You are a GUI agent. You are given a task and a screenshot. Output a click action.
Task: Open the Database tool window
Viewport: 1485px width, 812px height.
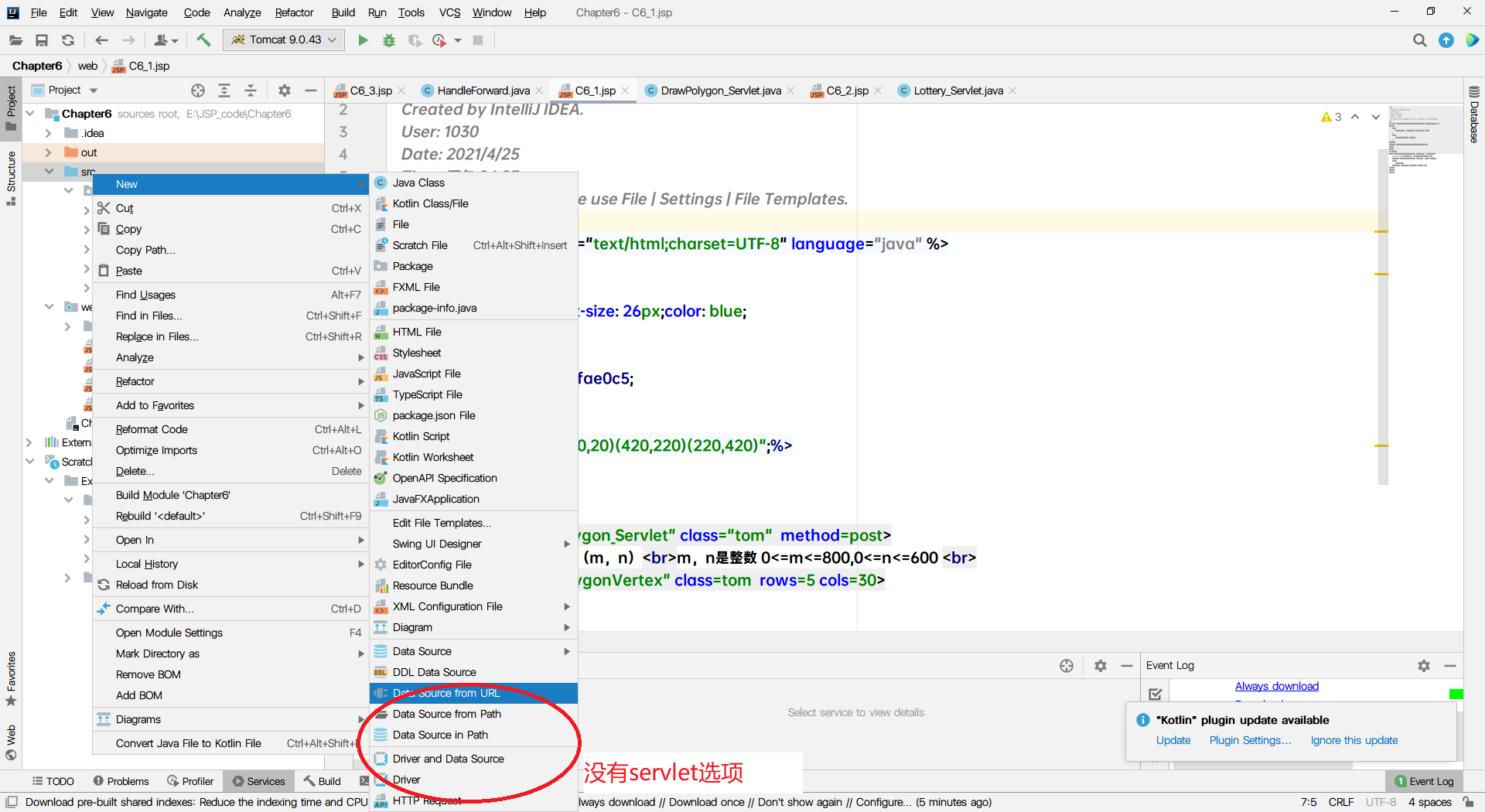coord(1474,114)
